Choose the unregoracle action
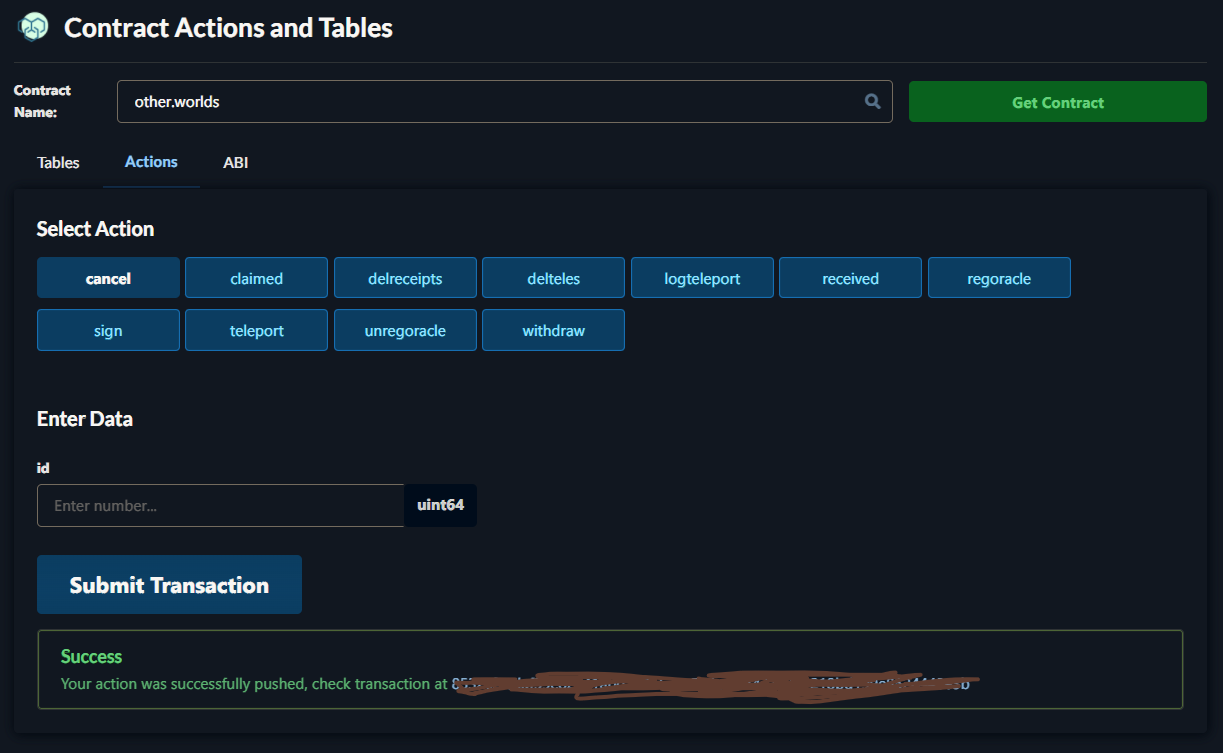Image resolution: width=1223 pixels, height=753 pixels. pos(405,330)
